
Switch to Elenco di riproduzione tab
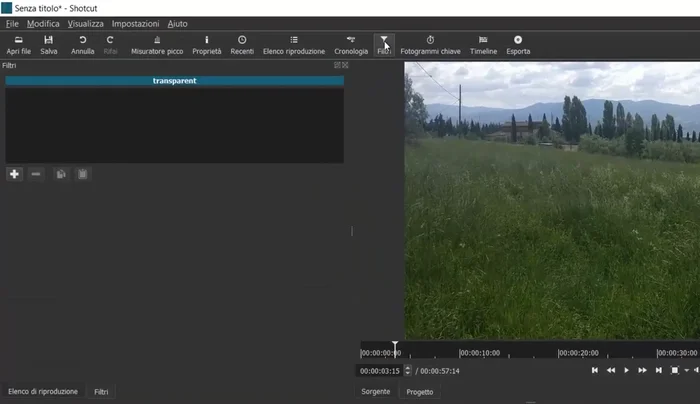coord(43,392)
